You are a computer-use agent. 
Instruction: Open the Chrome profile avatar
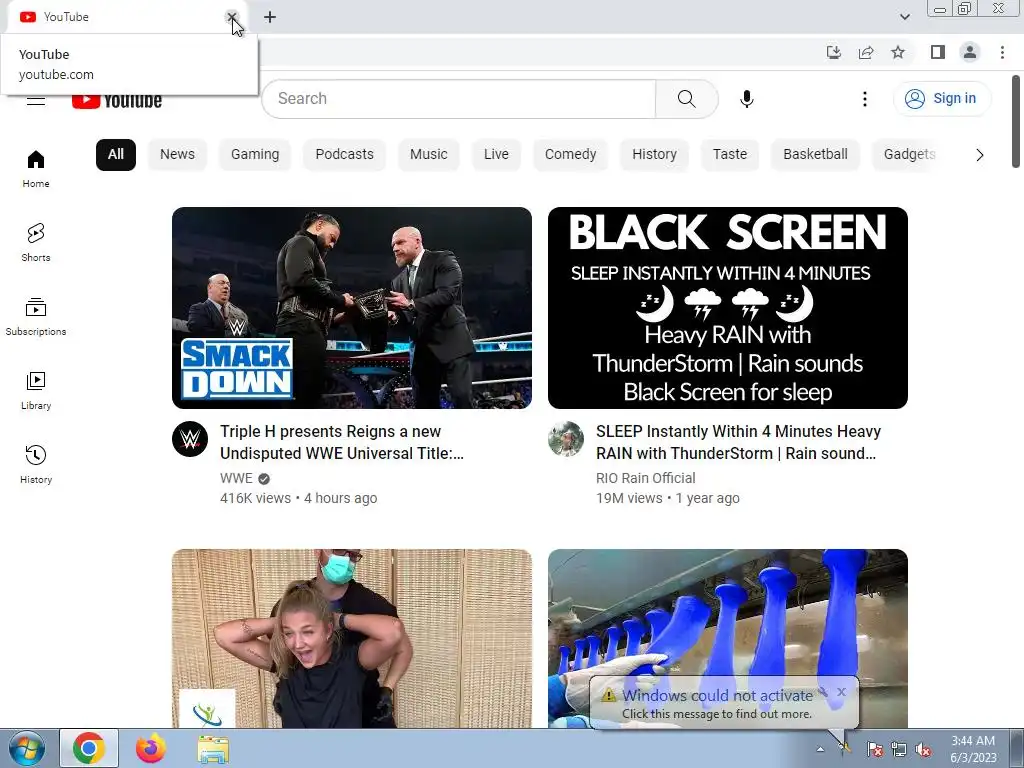point(970,52)
